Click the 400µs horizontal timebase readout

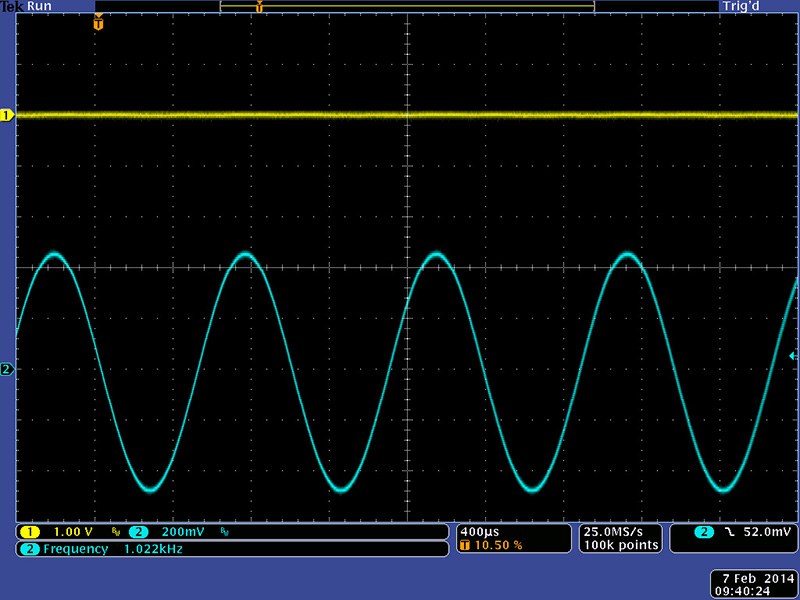tap(478, 530)
